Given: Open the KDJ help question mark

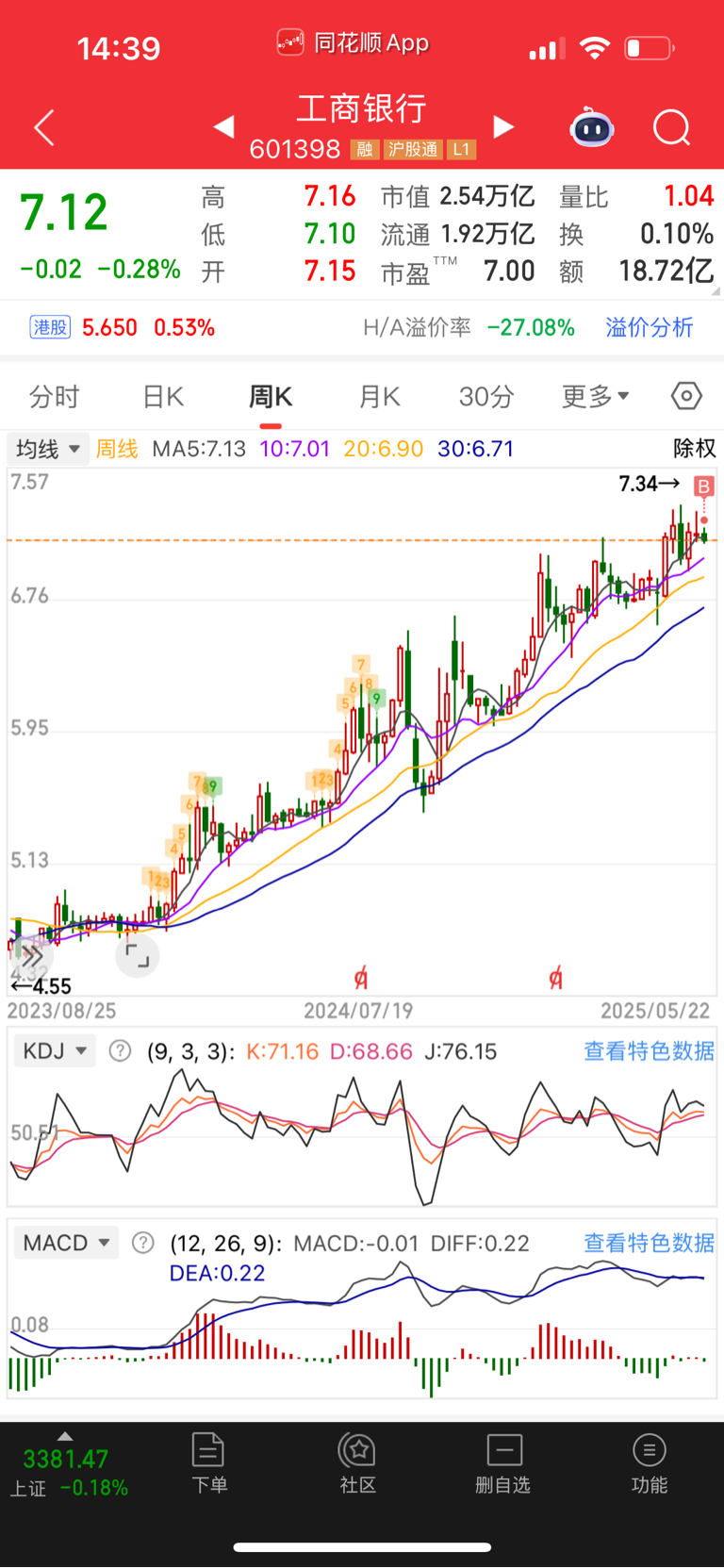Looking at the screenshot, I should (x=120, y=1050).
